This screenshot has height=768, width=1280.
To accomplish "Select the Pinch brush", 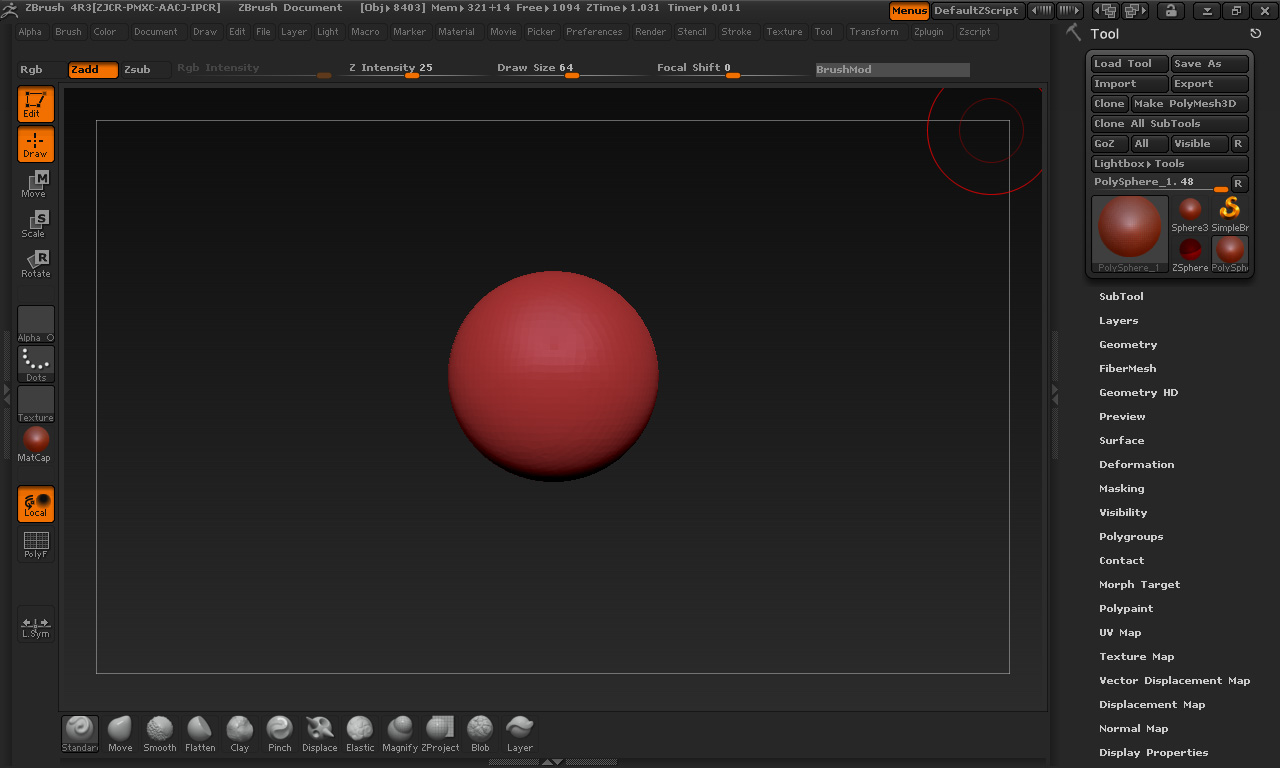I will (x=280, y=733).
